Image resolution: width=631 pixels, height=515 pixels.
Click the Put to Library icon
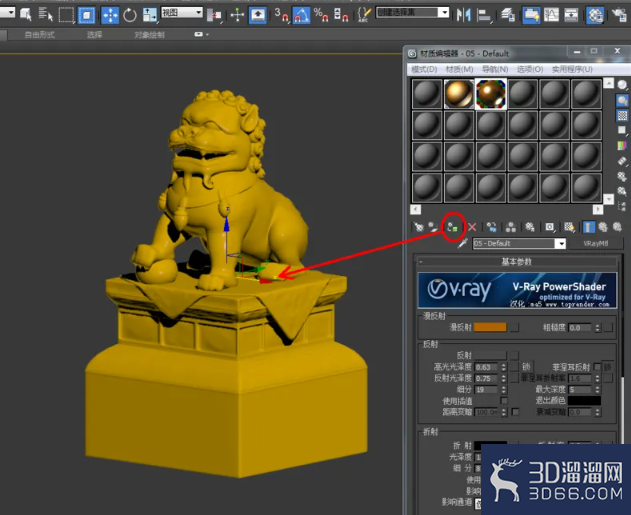click(x=530, y=227)
